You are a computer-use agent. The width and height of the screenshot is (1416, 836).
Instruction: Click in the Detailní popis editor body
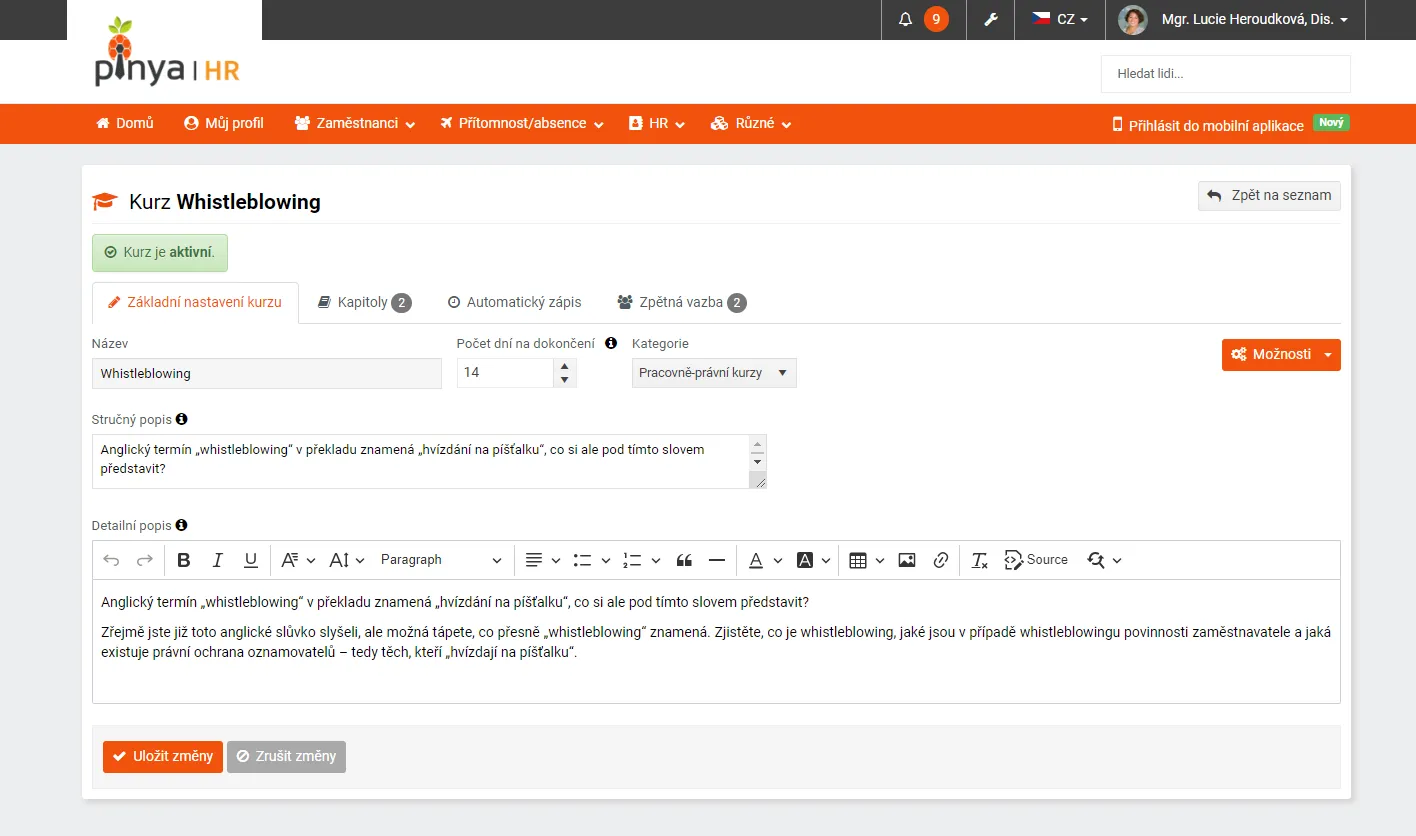(716, 641)
